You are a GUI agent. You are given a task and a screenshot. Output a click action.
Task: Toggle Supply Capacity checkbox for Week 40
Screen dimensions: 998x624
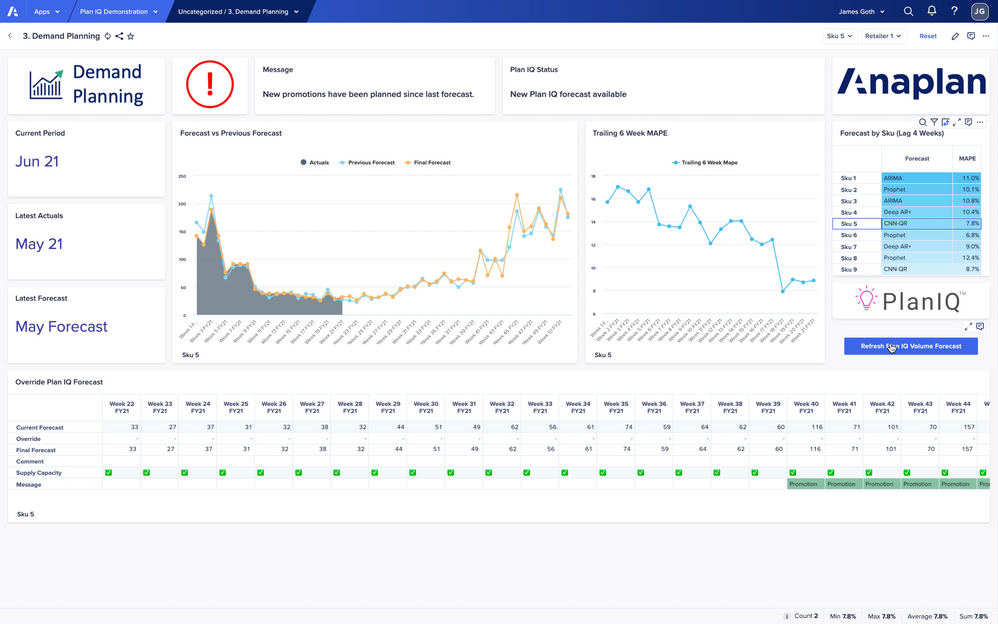pyautogui.click(x=793, y=473)
